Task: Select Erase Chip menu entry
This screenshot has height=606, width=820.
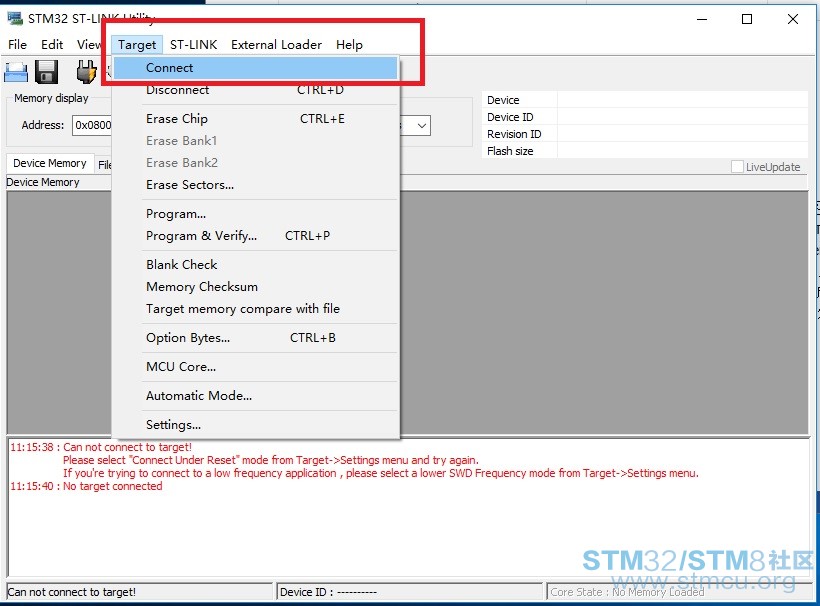Action: [256, 119]
